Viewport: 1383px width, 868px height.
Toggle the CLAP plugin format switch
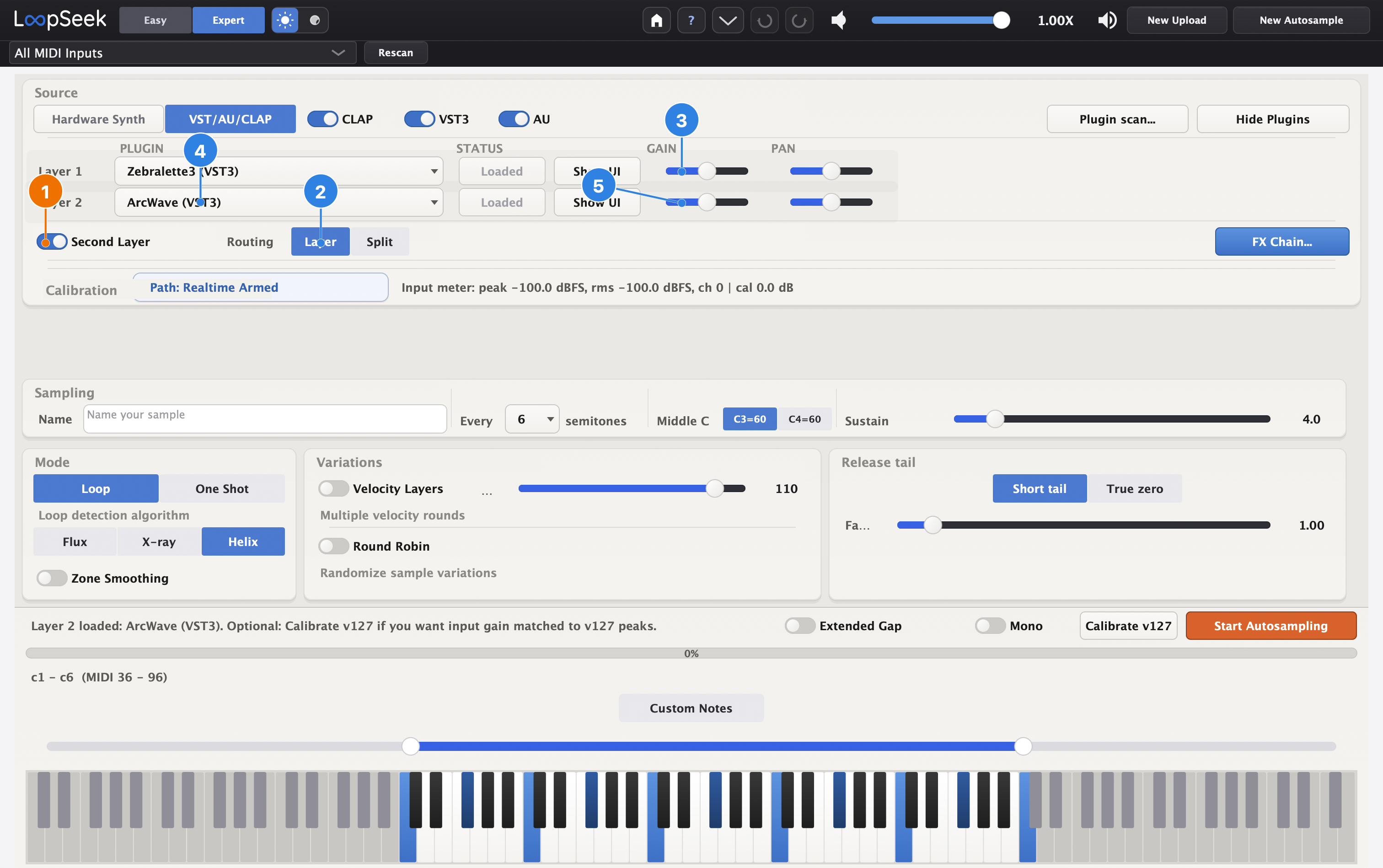point(322,119)
